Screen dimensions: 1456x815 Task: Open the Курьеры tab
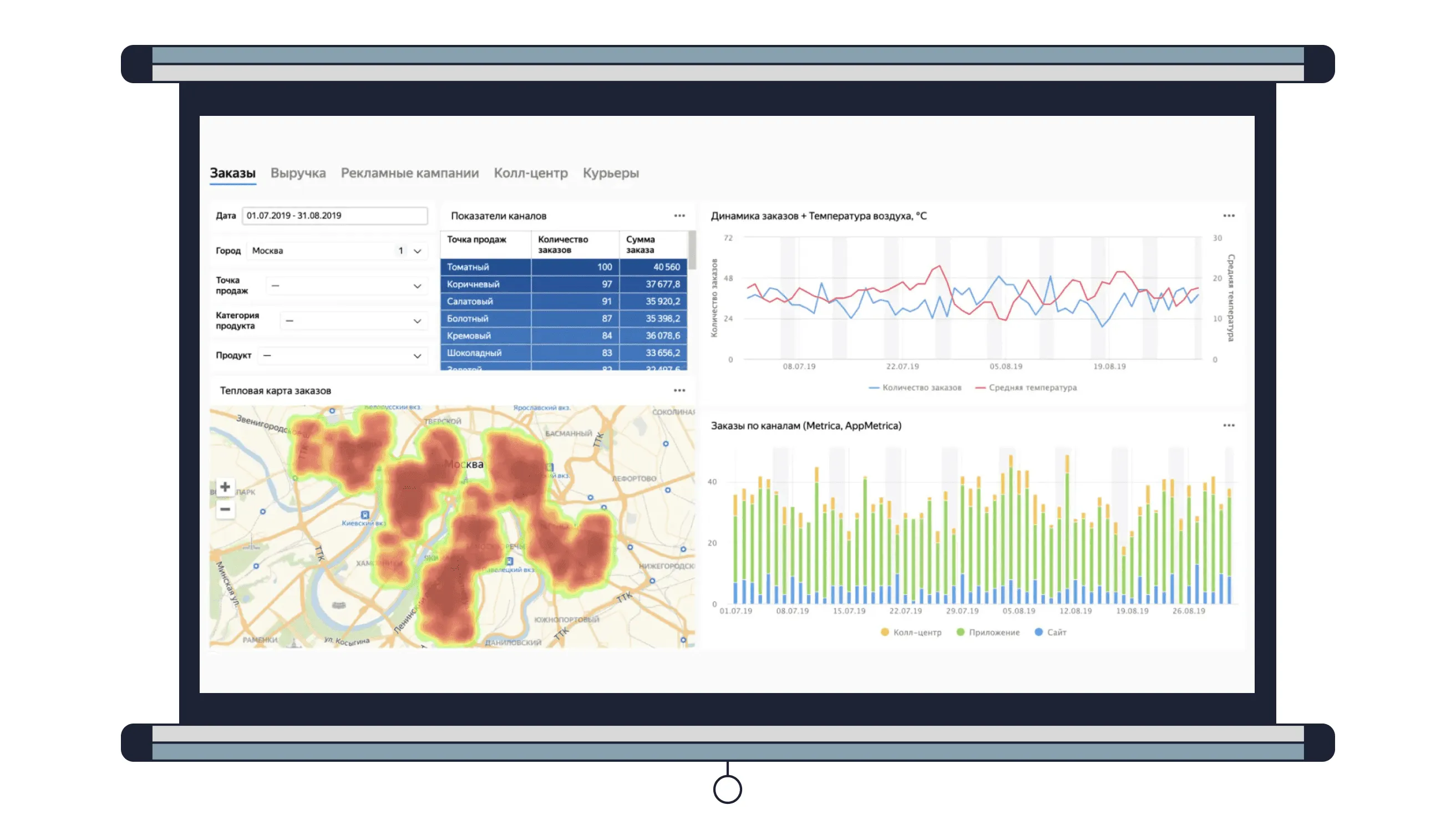(x=611, y=173)
